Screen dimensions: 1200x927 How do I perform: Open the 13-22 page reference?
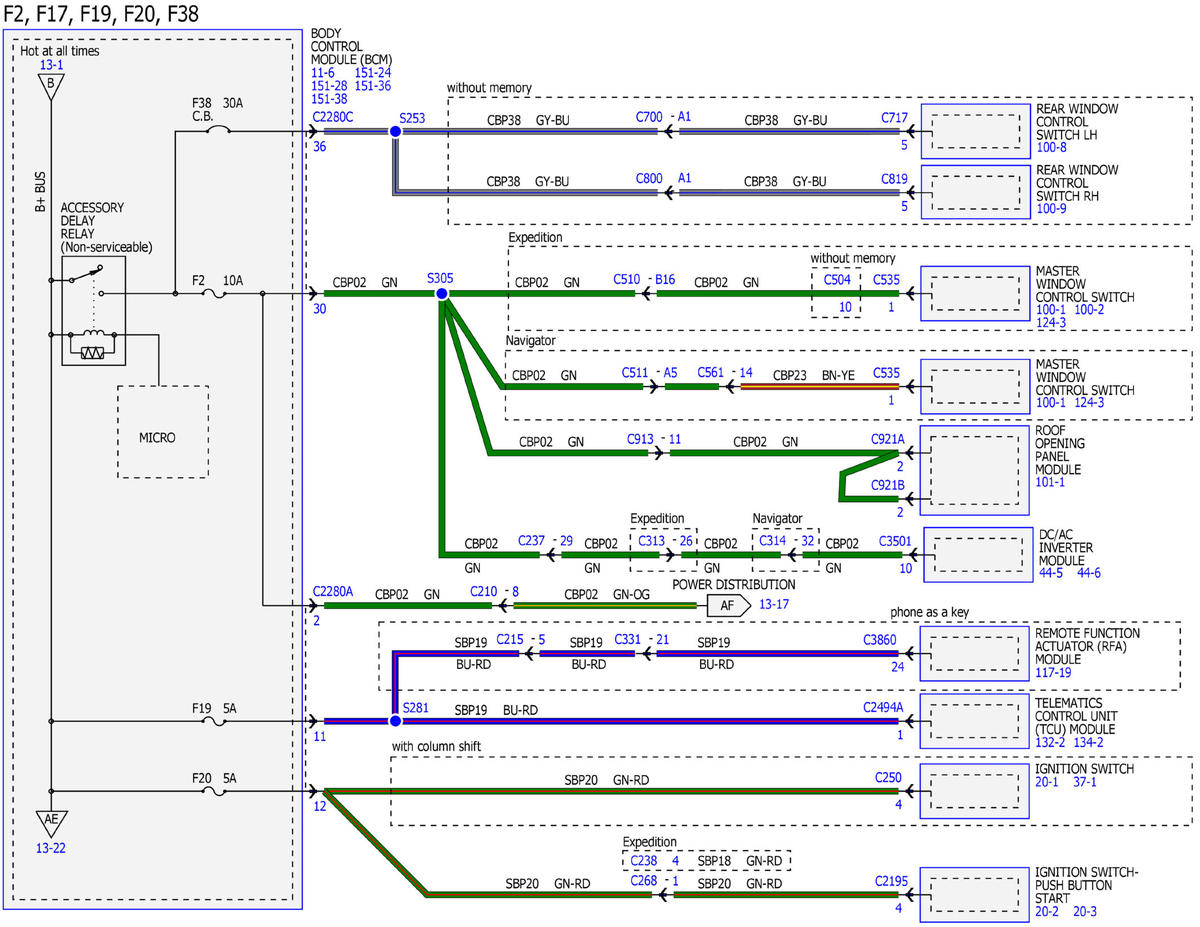click(49, 849)
